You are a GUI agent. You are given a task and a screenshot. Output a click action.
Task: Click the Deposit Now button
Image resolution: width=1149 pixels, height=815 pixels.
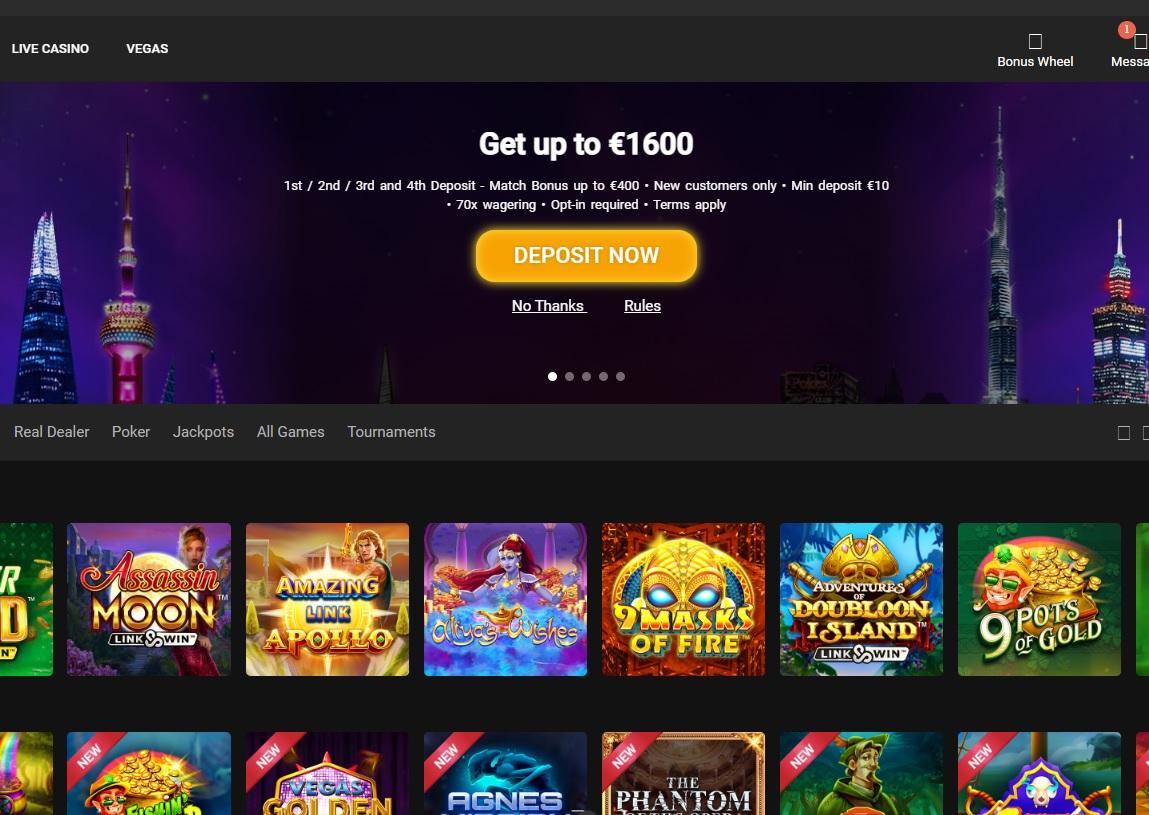pyautogui.click(x=586, y=256)
